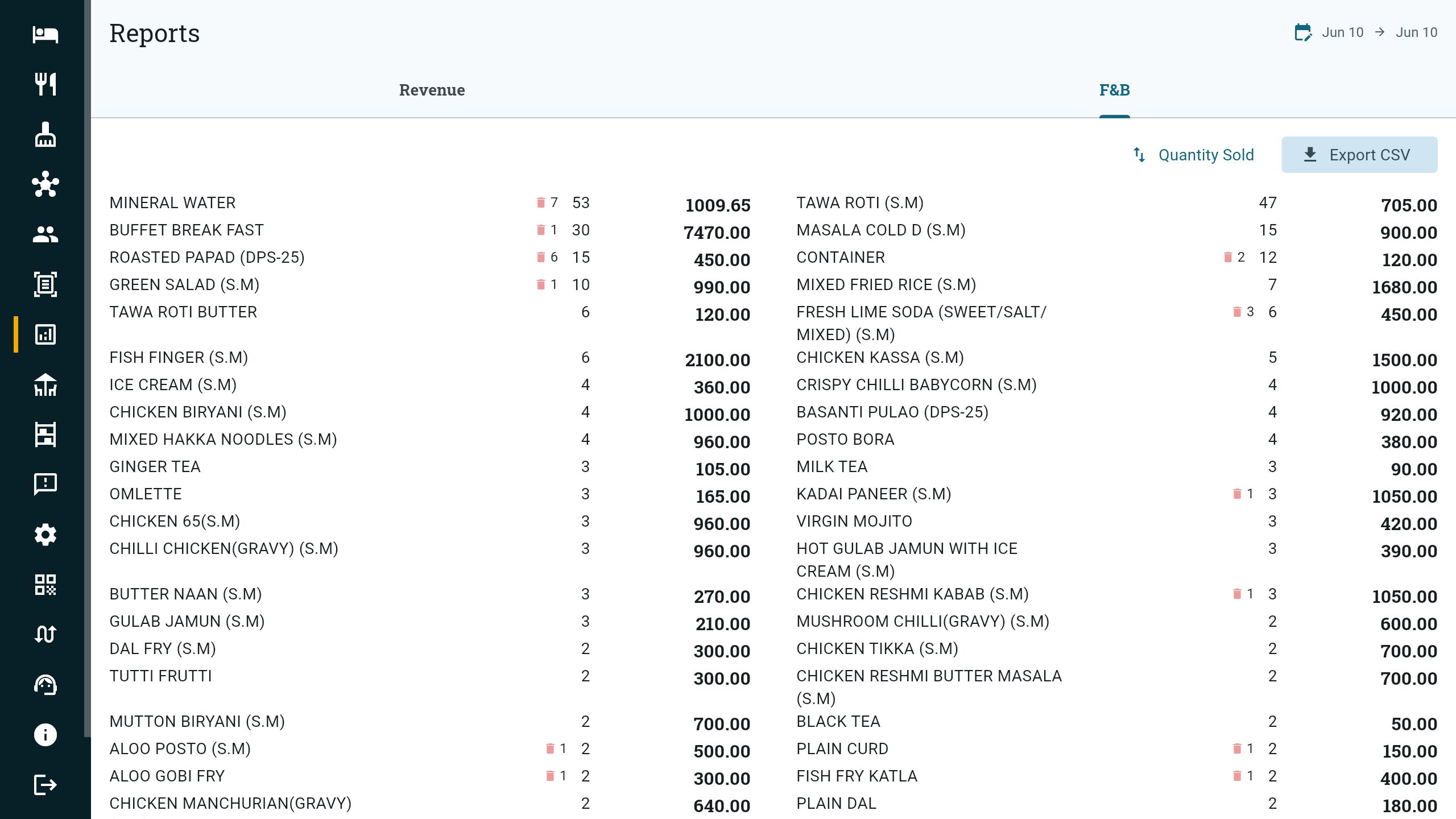1456x819 pixels.
Task: Open the date range calendar icon
Action: click(x=1303, y=32)
